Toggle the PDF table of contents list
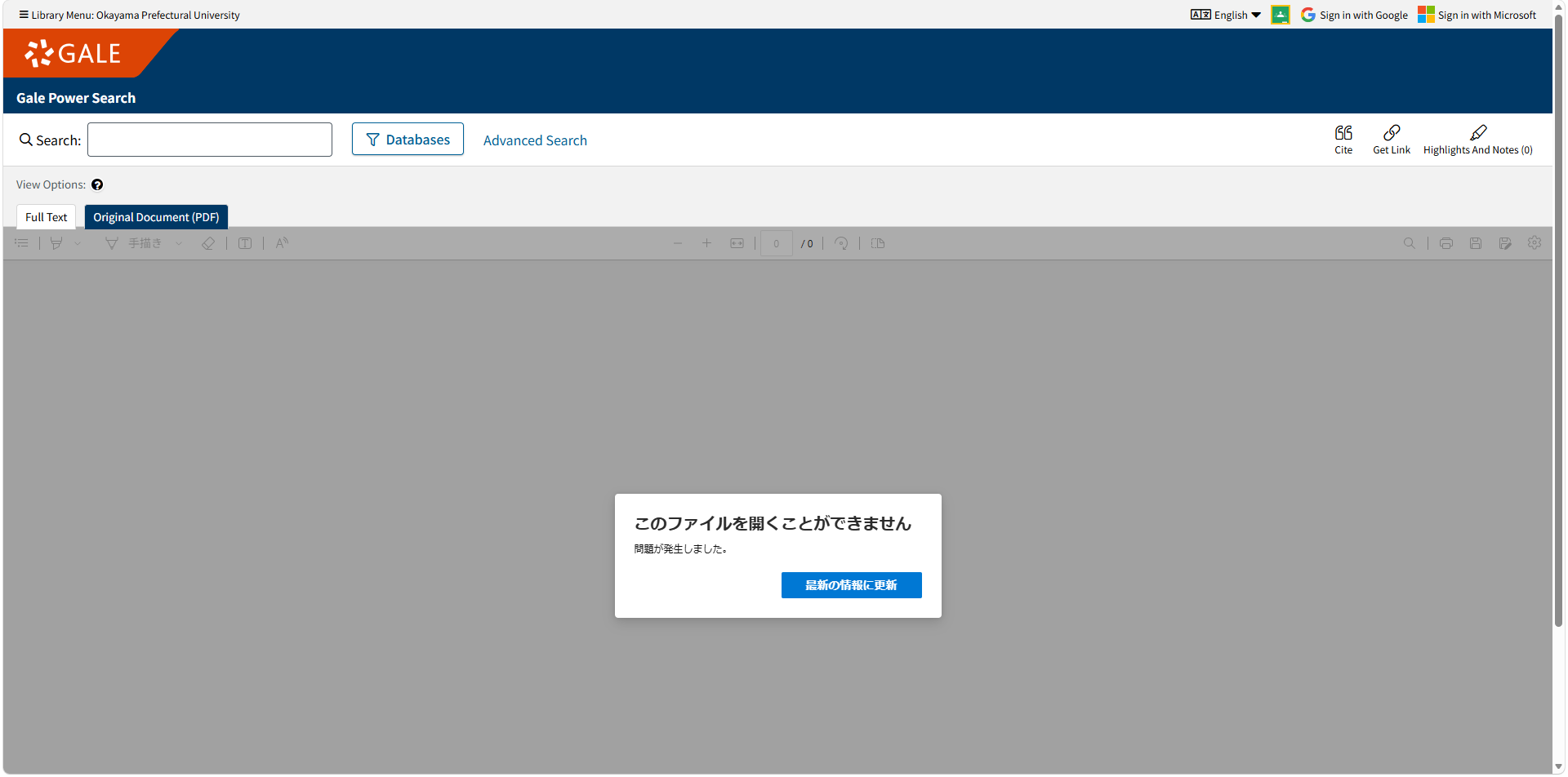The image size is (1568, 777). pos(22,243)
